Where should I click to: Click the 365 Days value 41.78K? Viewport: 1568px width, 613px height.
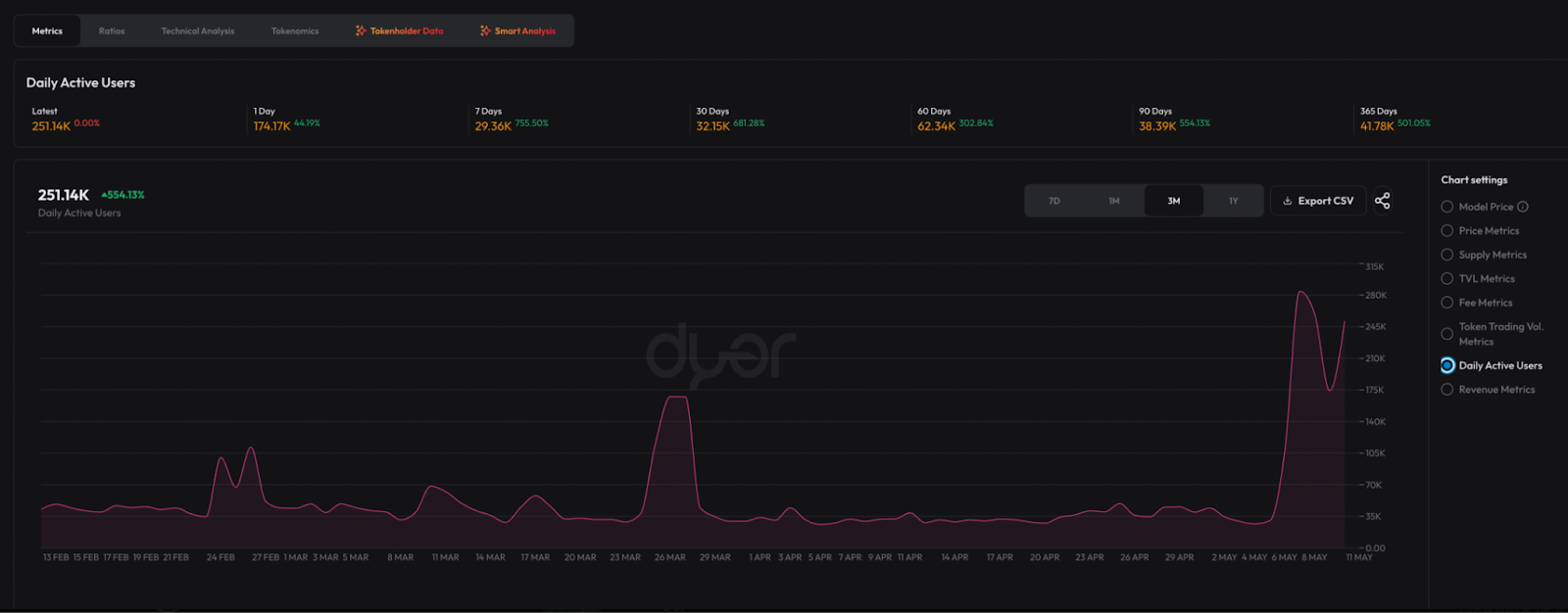point(1377,126)
